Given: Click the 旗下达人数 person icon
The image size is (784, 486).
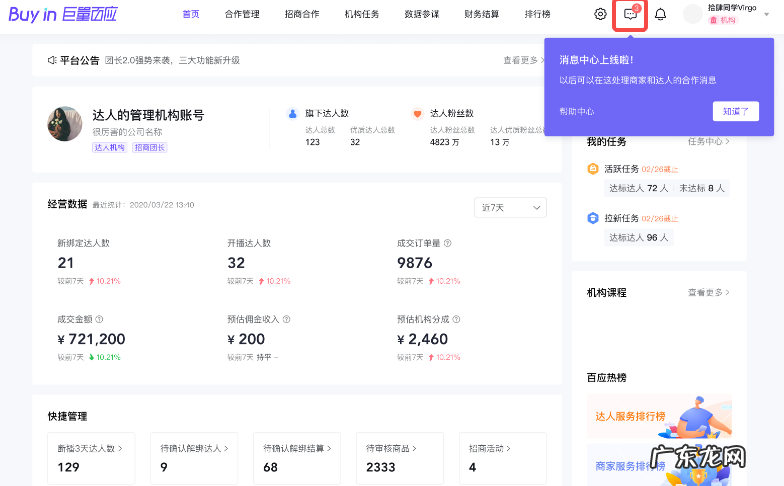Looking at the screenshot, I should coord(292,114).
